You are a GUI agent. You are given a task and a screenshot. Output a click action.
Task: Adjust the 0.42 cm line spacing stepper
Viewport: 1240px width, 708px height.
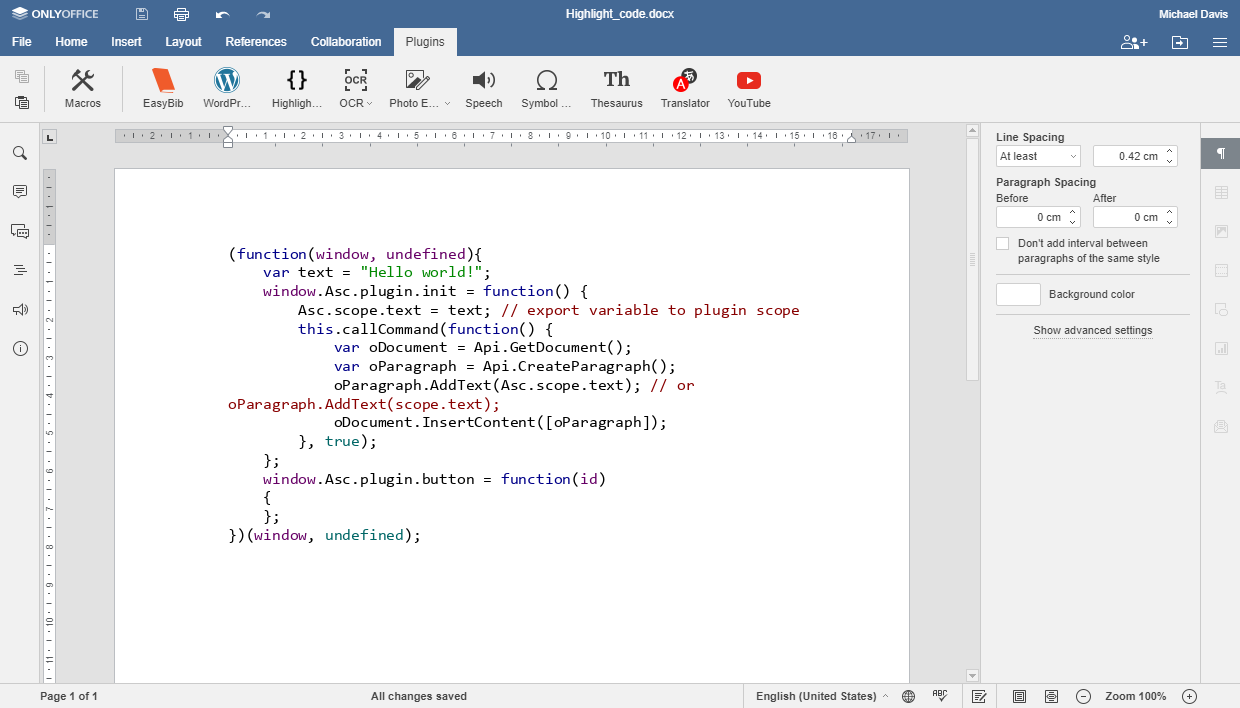tap(1170, 156)
